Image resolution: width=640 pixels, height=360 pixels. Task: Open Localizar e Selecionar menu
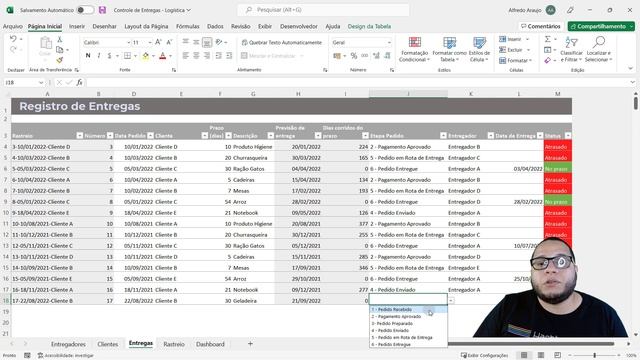(x=598, y=49)
